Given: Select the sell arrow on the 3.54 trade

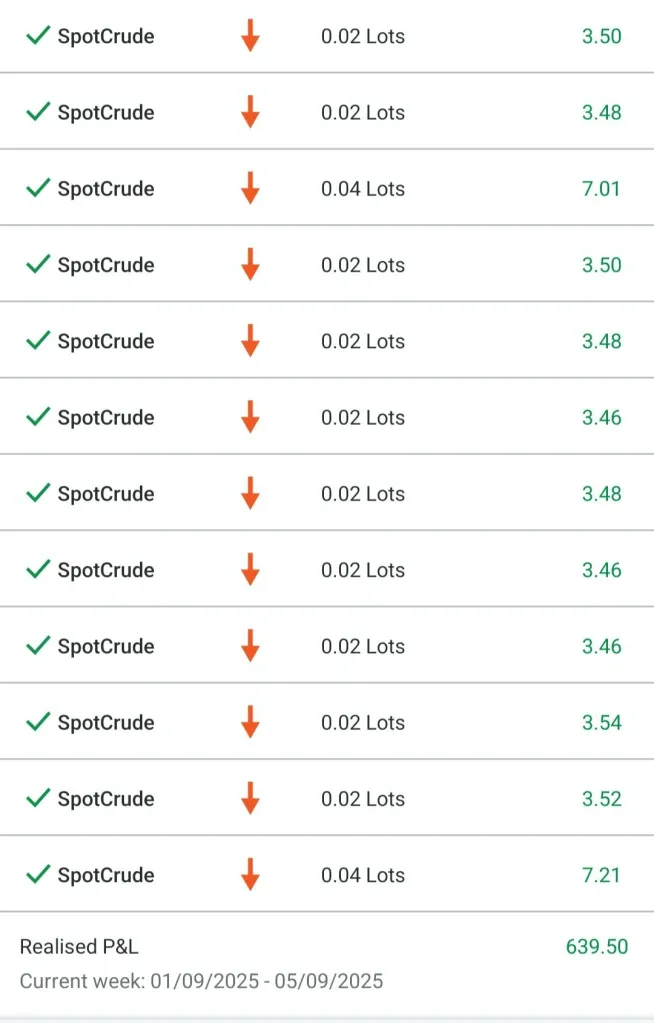Looking at the screenshot, I should (x=250, y=722).
